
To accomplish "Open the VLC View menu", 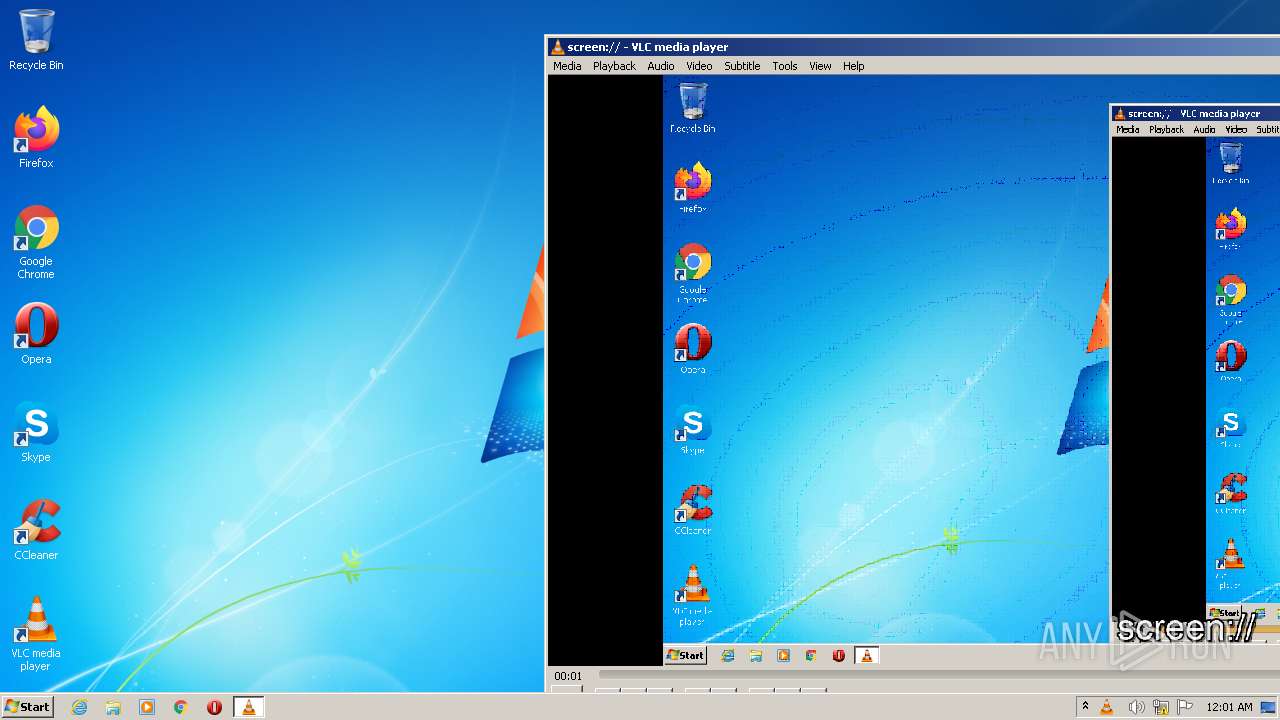I will [820, 66].
